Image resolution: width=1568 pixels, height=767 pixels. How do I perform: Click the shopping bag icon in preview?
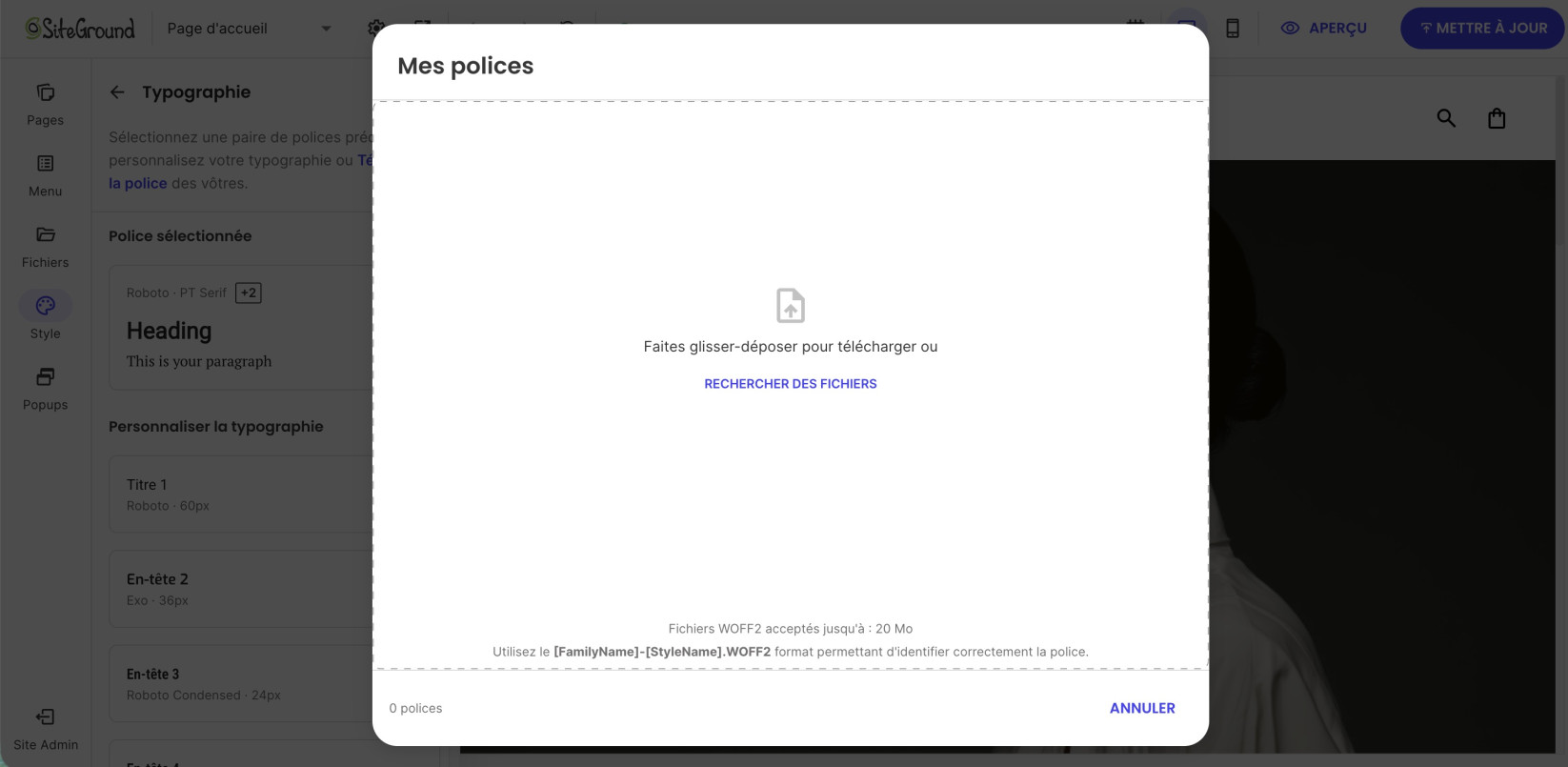1497,118
